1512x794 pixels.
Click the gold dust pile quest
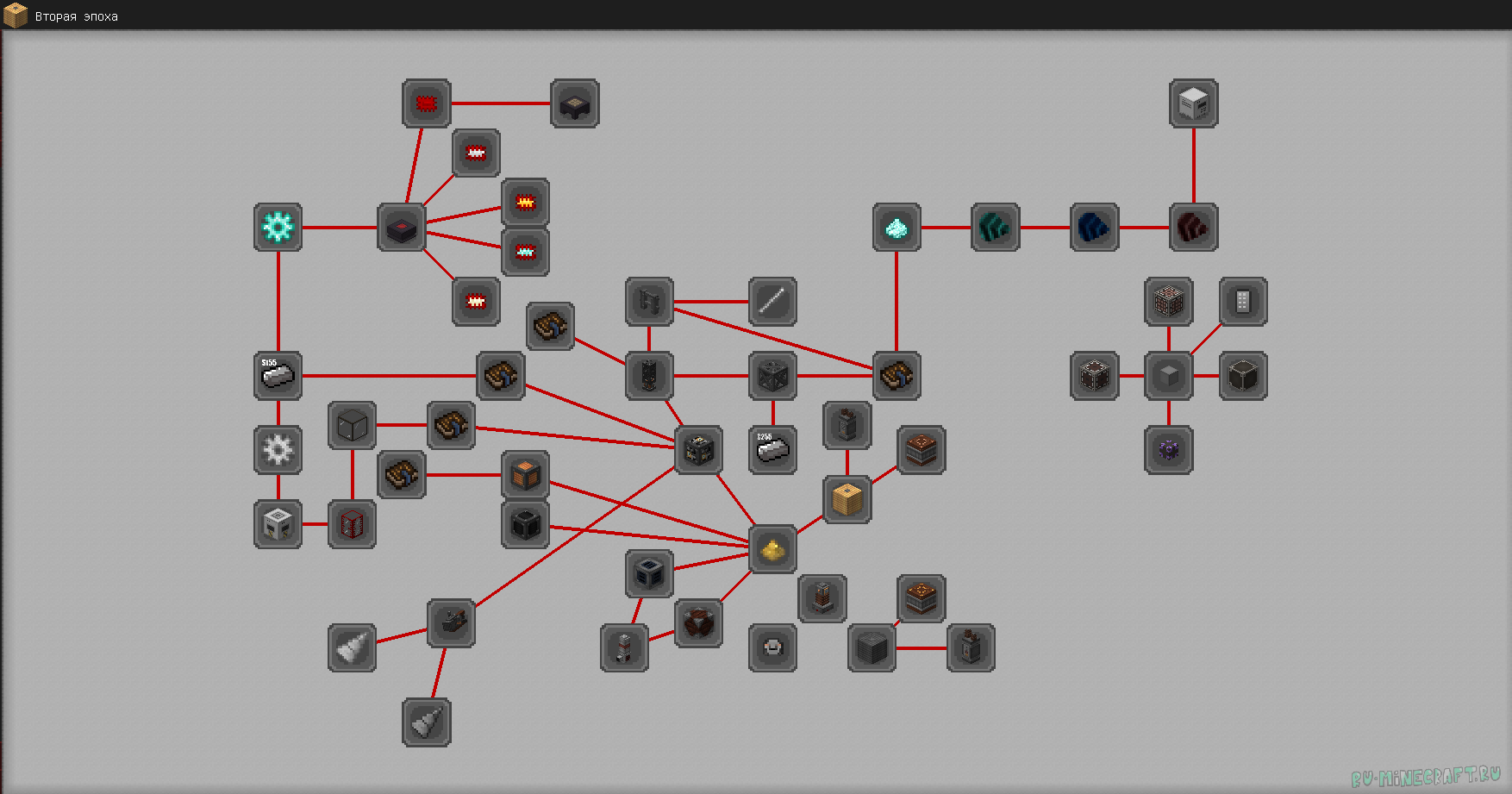772,549
